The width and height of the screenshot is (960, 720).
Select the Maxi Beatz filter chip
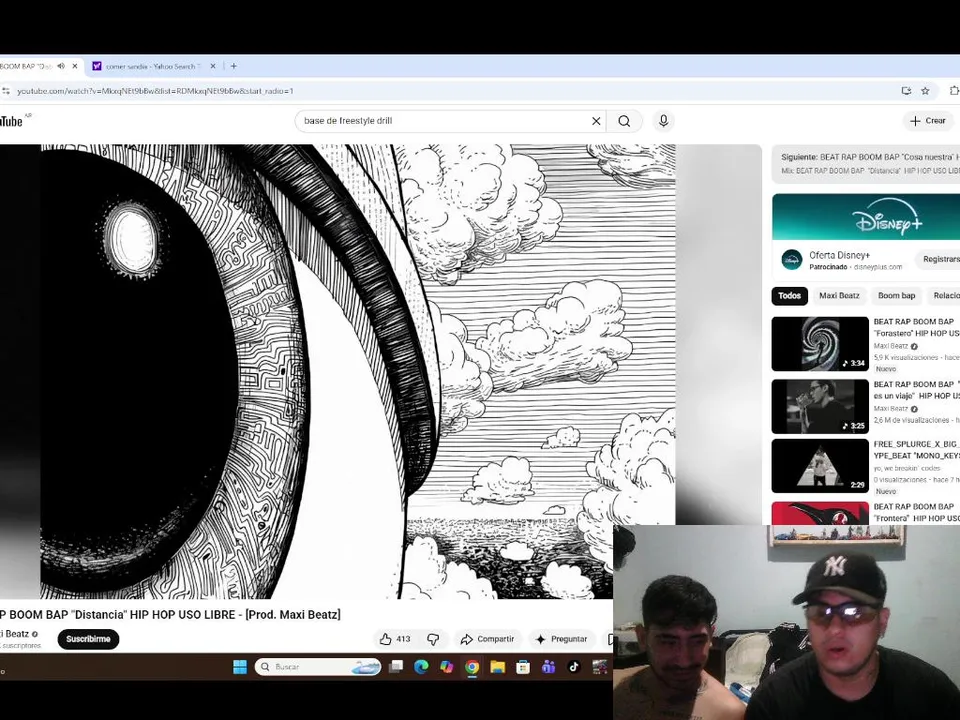click(x=839, y=296)
